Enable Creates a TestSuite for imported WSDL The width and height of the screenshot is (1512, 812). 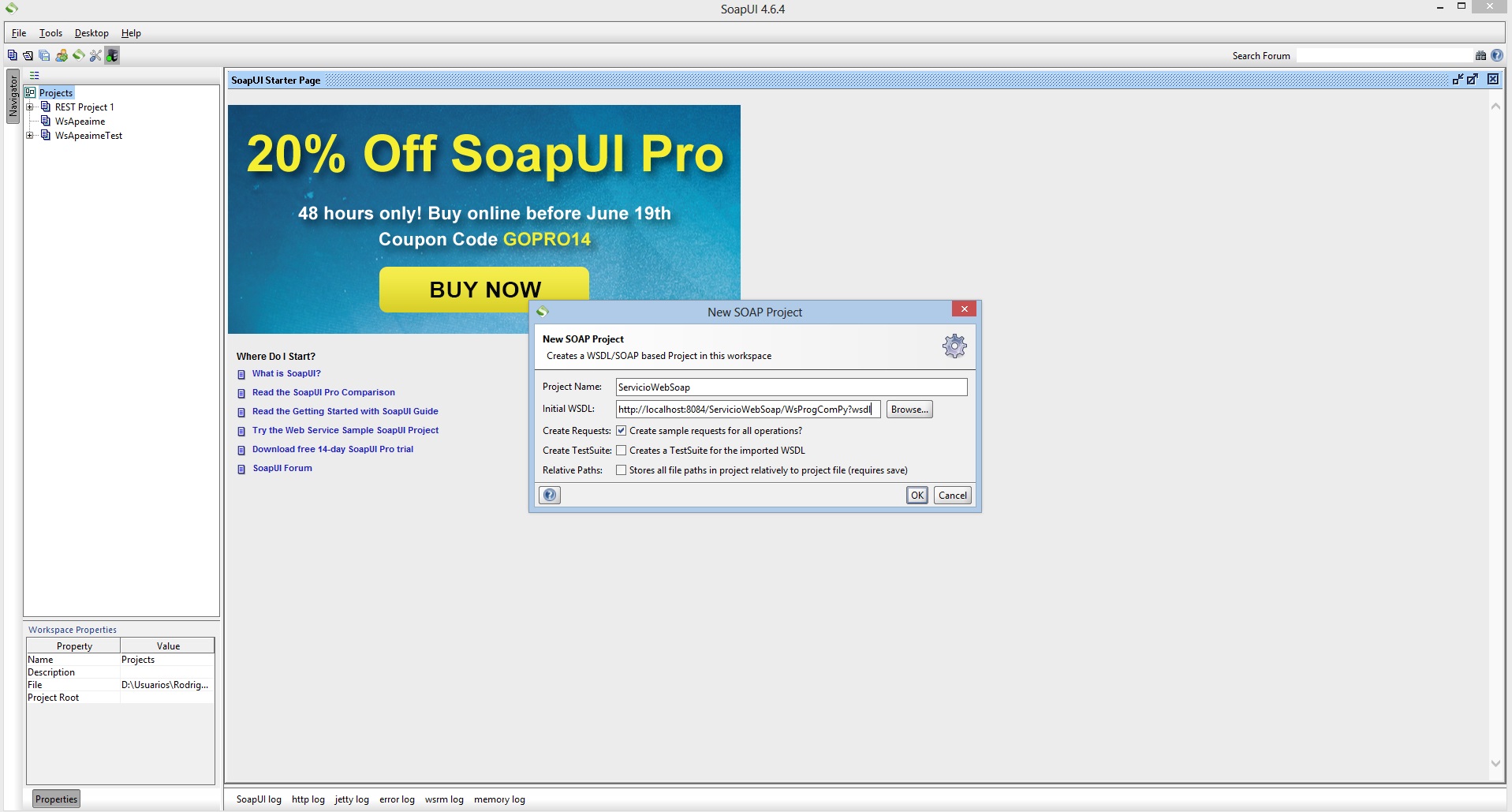pyautogui.click(x=622, y=450)
